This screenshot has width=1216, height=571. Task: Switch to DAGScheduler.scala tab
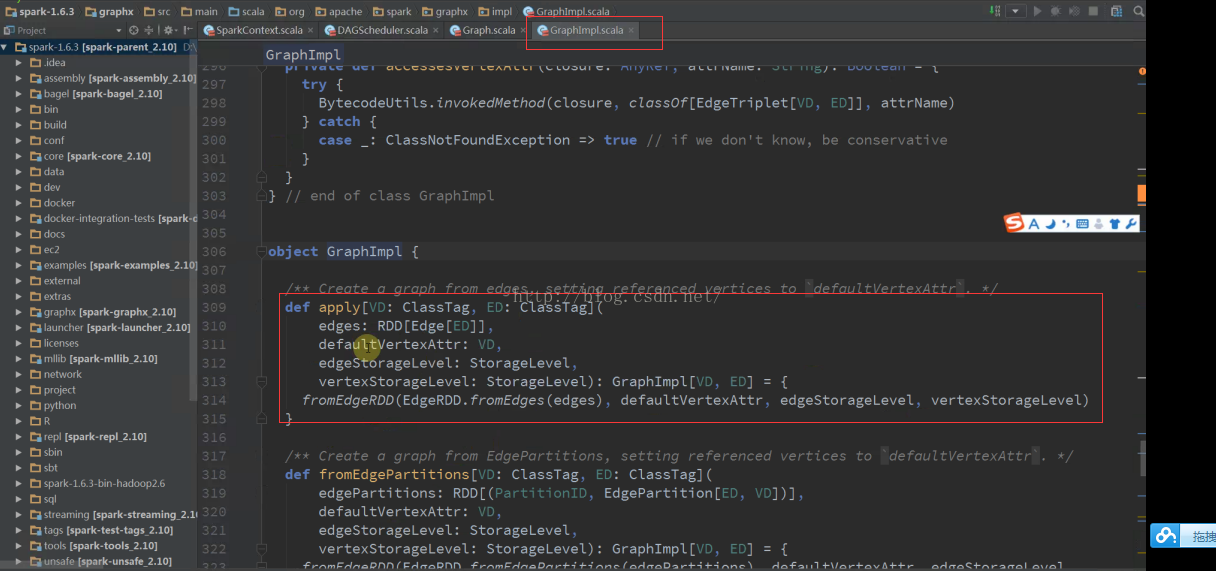pyautogui.click(x=382, y=30)
